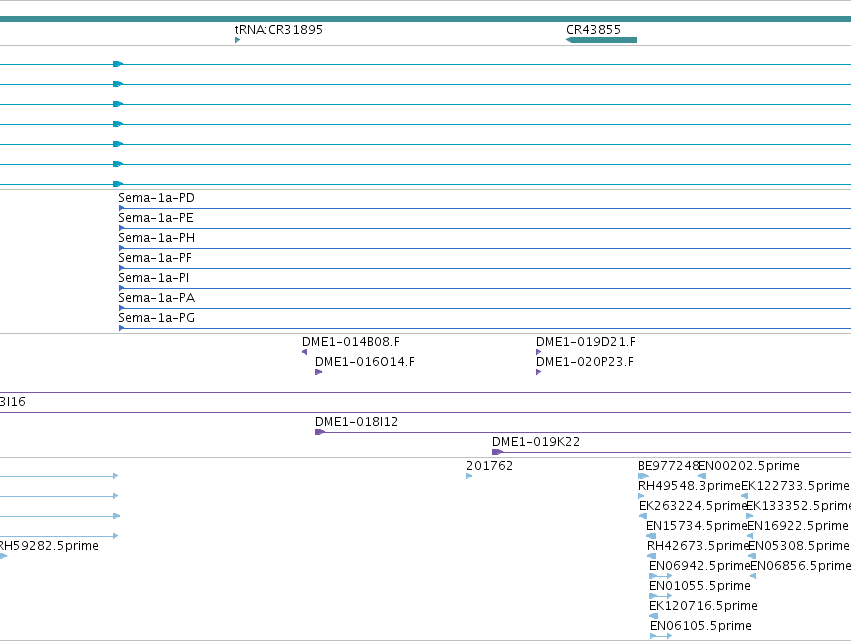The height and width of the screenshot is (641, 851).
Task: Click the DME1-020P23.F feature label
Action: (x=585, y=362)
